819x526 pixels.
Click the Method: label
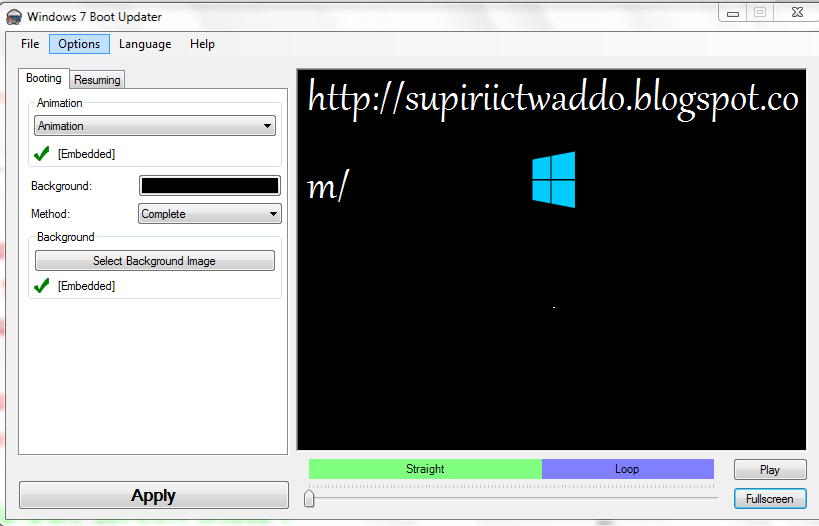tap(50, 214)
